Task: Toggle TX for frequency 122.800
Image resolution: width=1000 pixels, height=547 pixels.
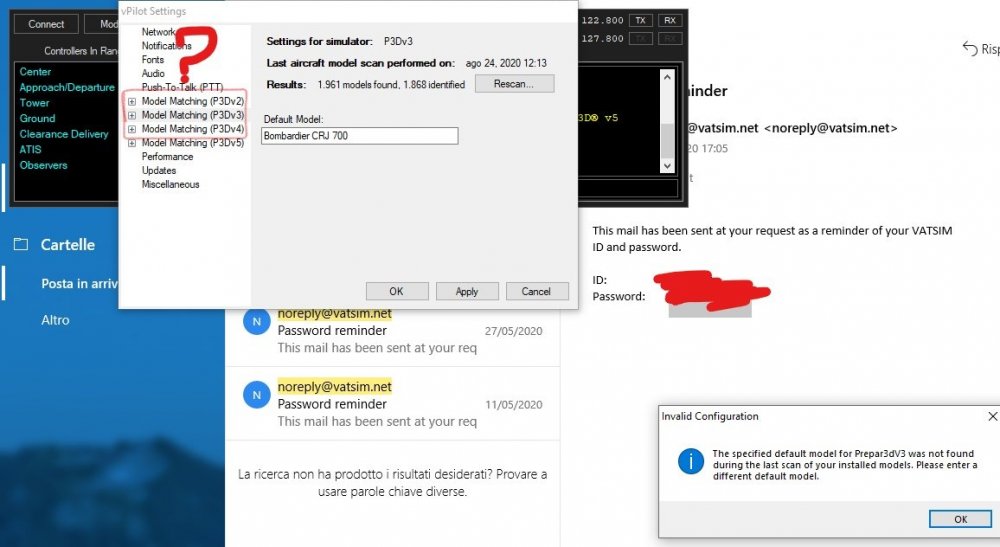Action: [x=640, y=20]
